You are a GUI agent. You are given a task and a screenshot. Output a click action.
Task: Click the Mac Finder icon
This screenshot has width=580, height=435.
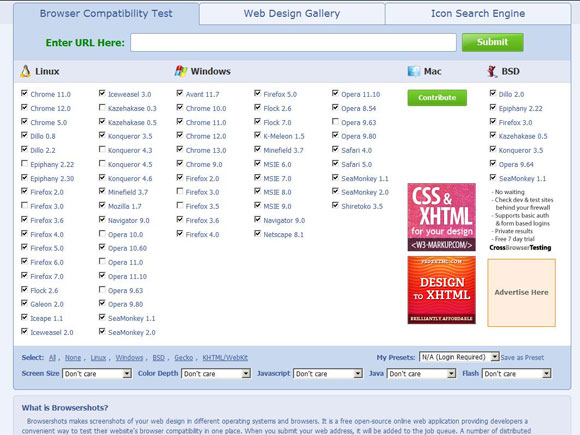tap(414, 71)
